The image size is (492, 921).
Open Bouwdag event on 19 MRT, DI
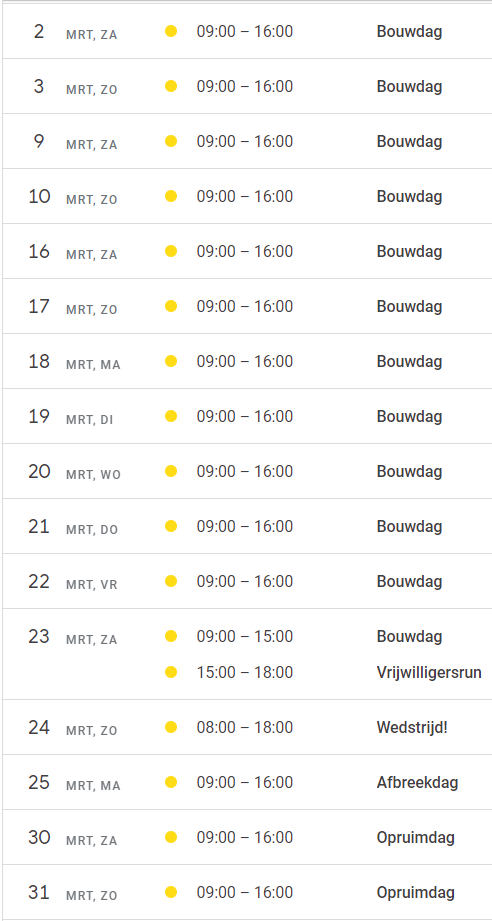click(x=409, y=416)
